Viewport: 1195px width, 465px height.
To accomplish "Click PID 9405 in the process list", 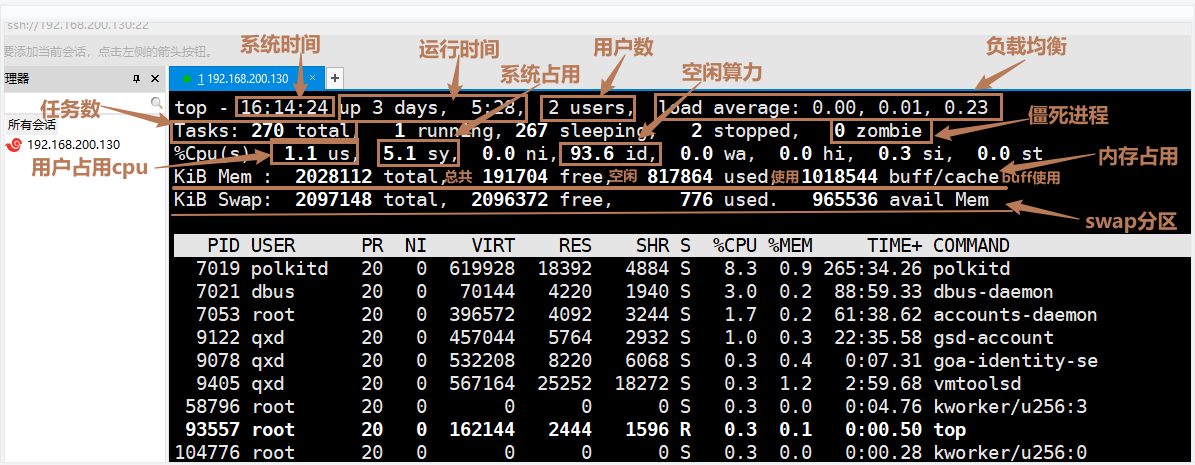I will click(x=218, y=383).
